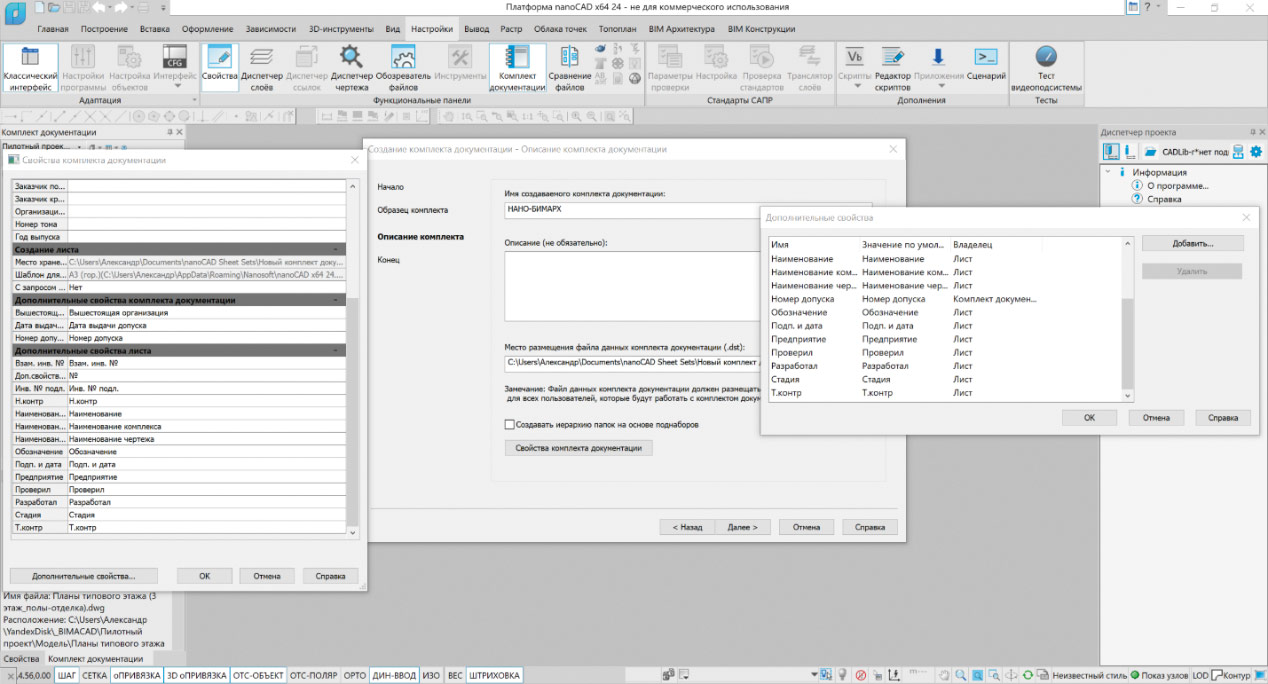Open the Облака точек ribbon tab
The height and width of the screenshot is (684, 1268).
(x=560, y=29)
